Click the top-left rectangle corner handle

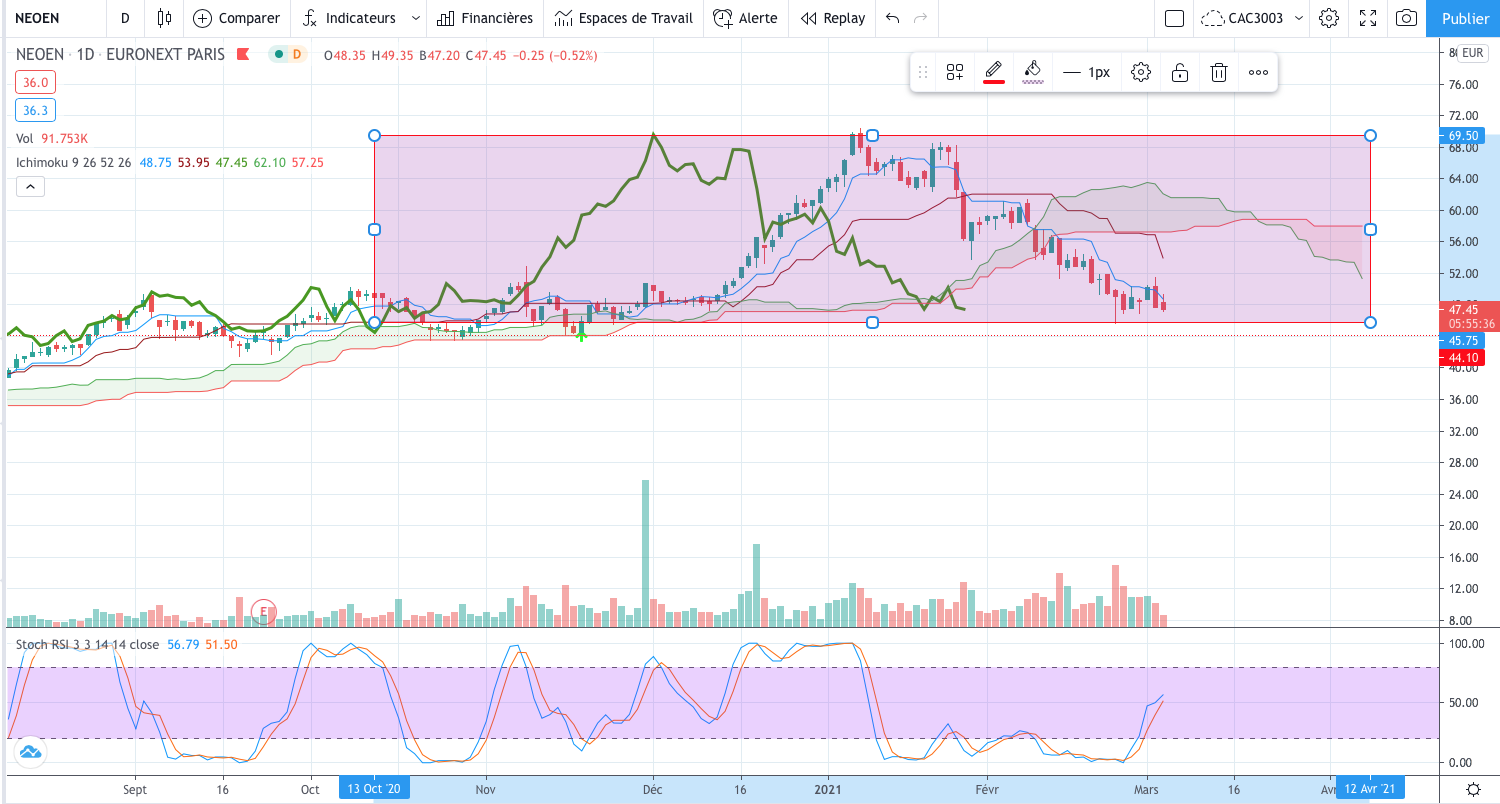pyautogui.click(x=375, y=135)
